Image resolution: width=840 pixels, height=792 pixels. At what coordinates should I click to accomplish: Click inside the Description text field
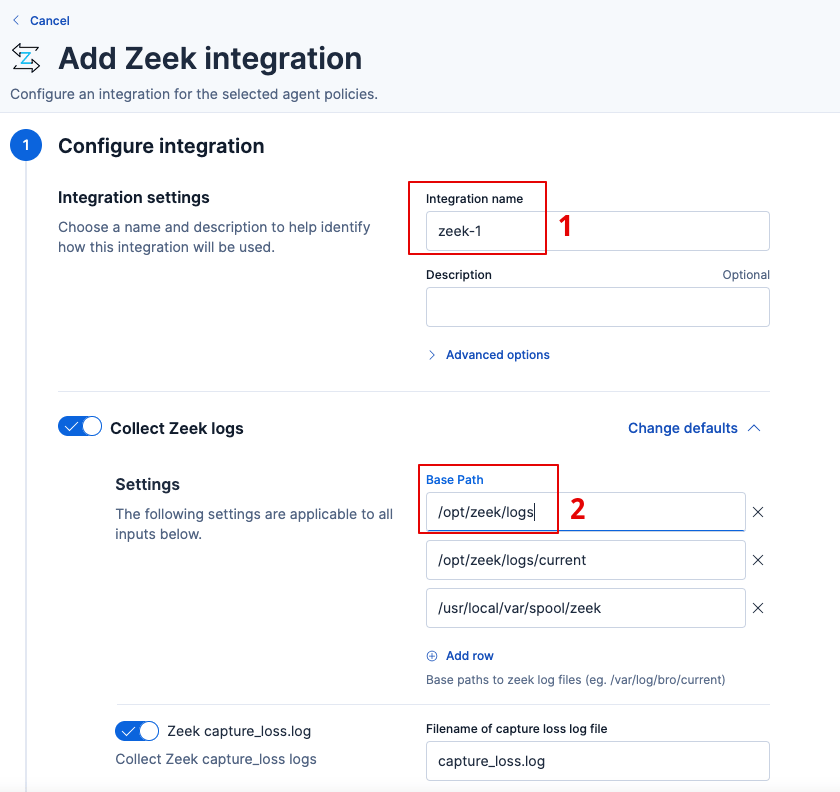(x=597, y=307)
